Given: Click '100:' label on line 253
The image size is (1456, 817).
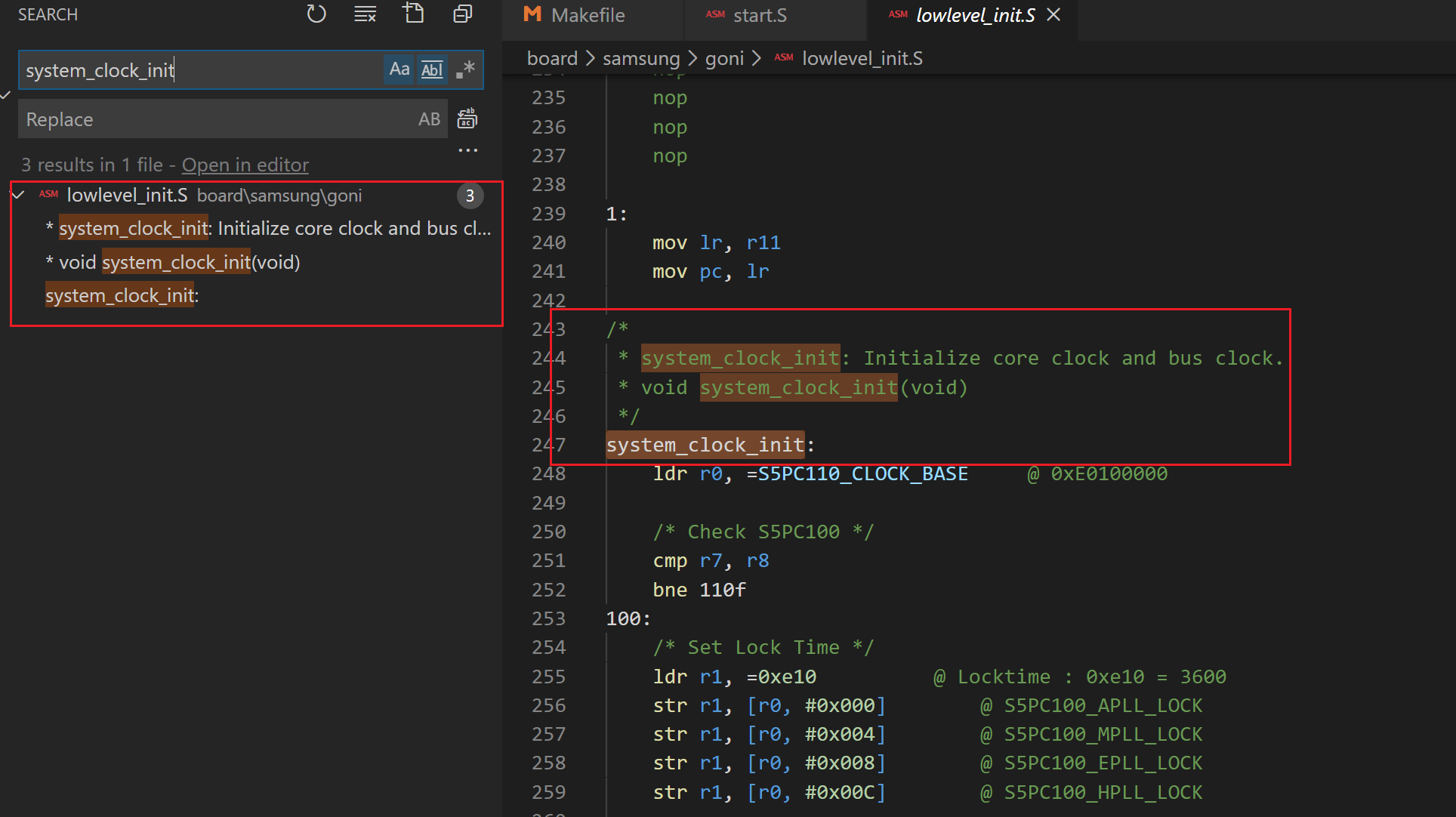Looking at the screenshot, I should pos(628,618).
